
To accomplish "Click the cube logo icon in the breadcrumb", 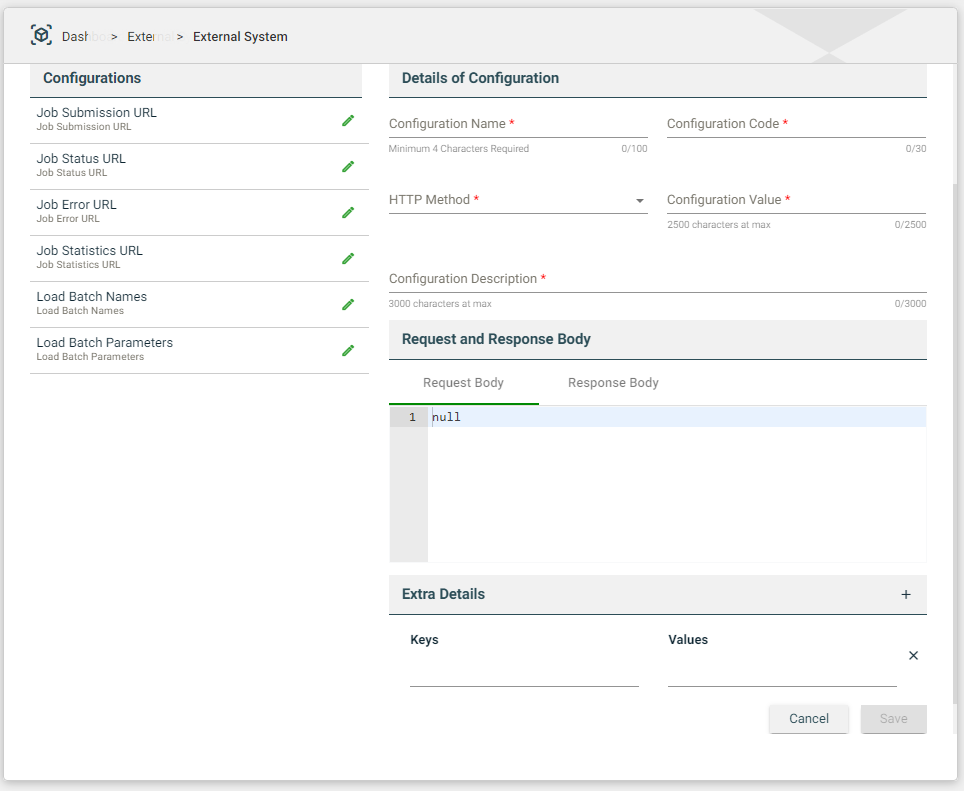I will tap(41, 36).
